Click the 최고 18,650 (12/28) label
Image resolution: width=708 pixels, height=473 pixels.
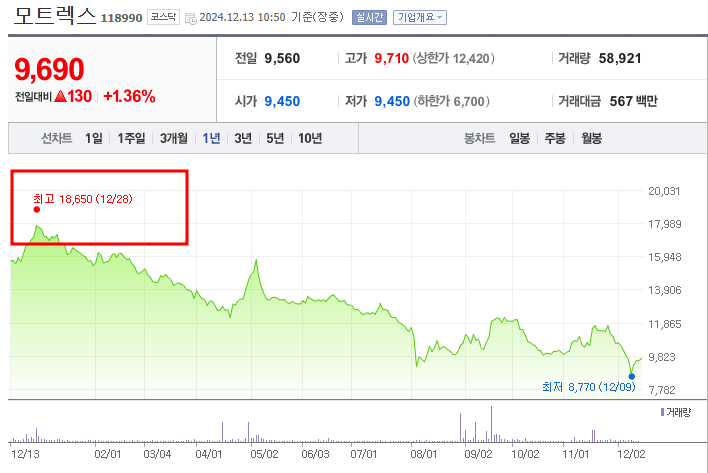click(x=83, y=199)
